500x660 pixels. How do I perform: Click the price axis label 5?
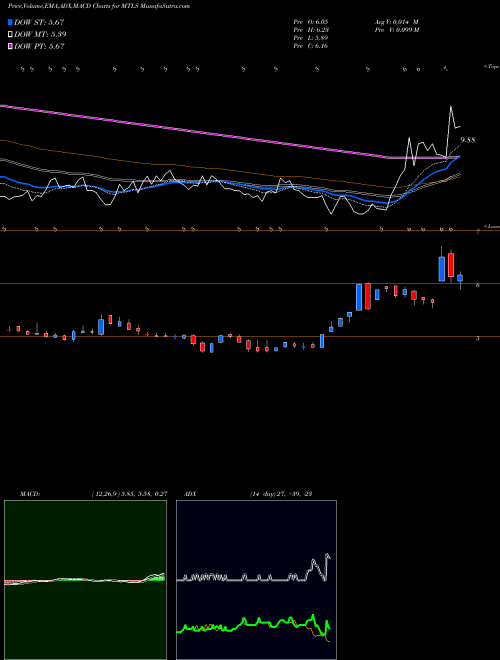coord(478,338)
